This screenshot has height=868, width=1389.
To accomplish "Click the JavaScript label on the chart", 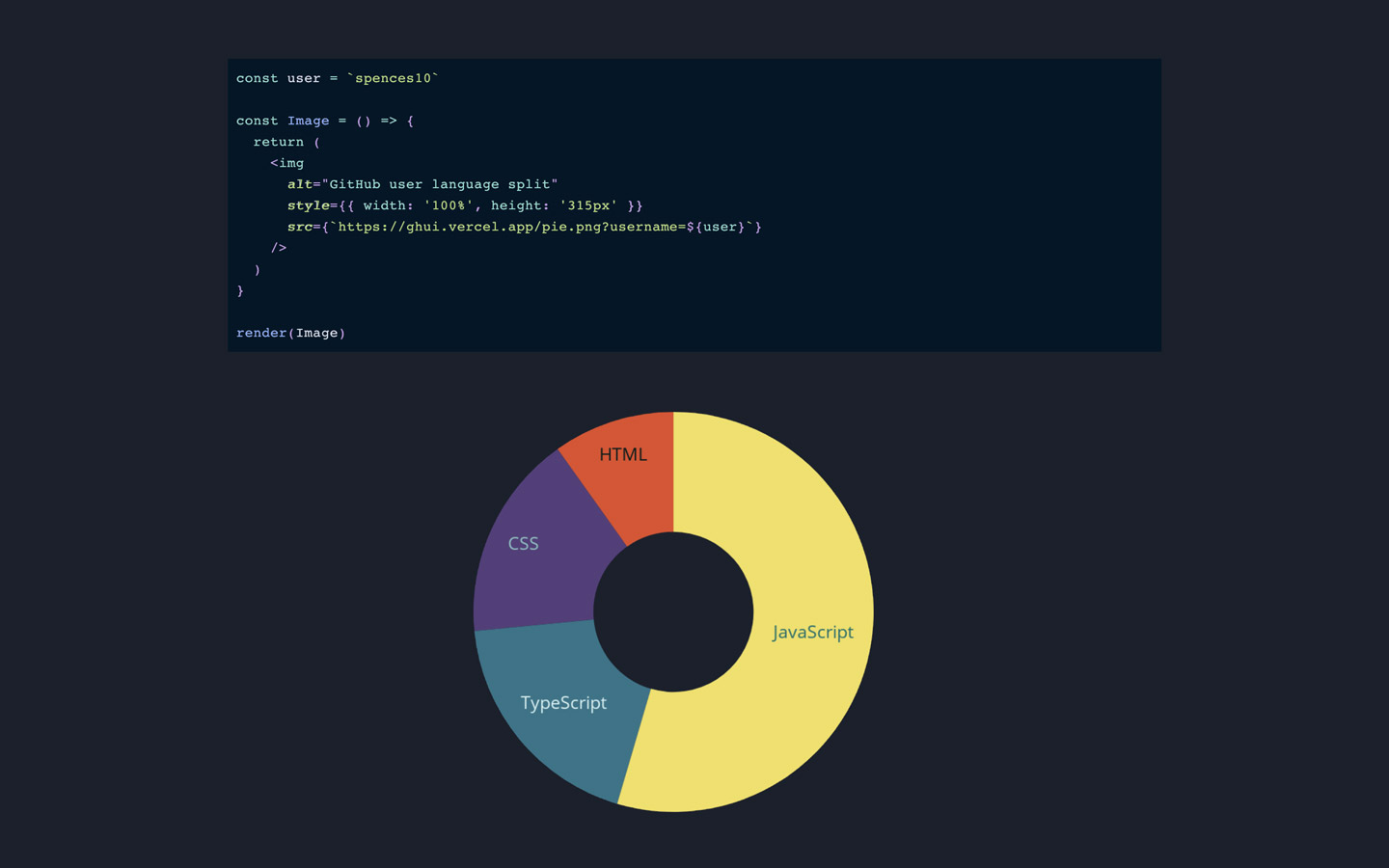I will (x=812, y=632).
